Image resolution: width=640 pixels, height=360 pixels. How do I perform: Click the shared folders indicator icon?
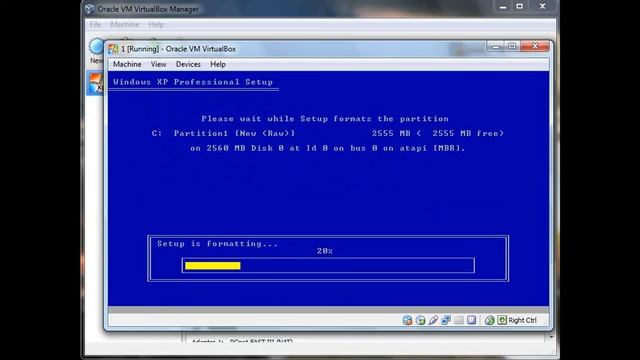pos(459,320)
